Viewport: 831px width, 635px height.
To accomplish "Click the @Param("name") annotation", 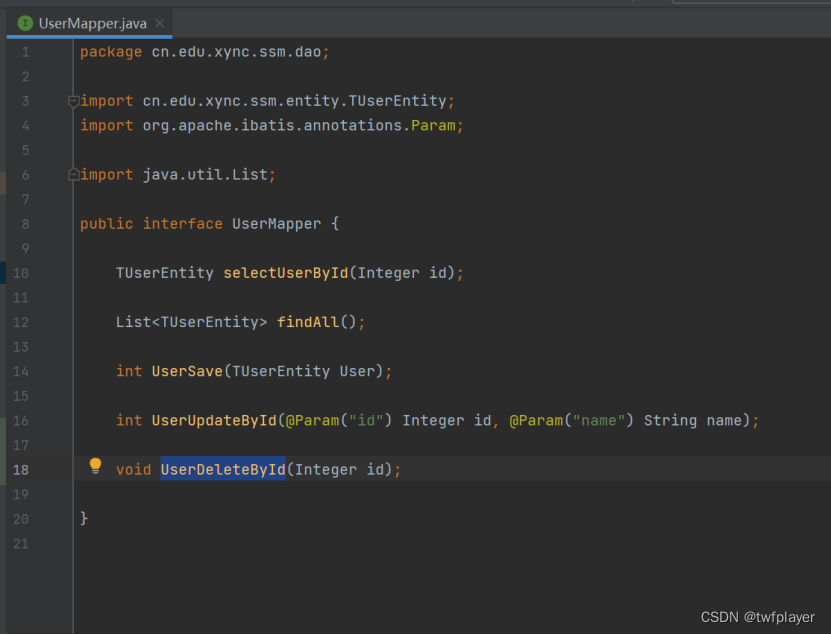I will pos(571,420).
